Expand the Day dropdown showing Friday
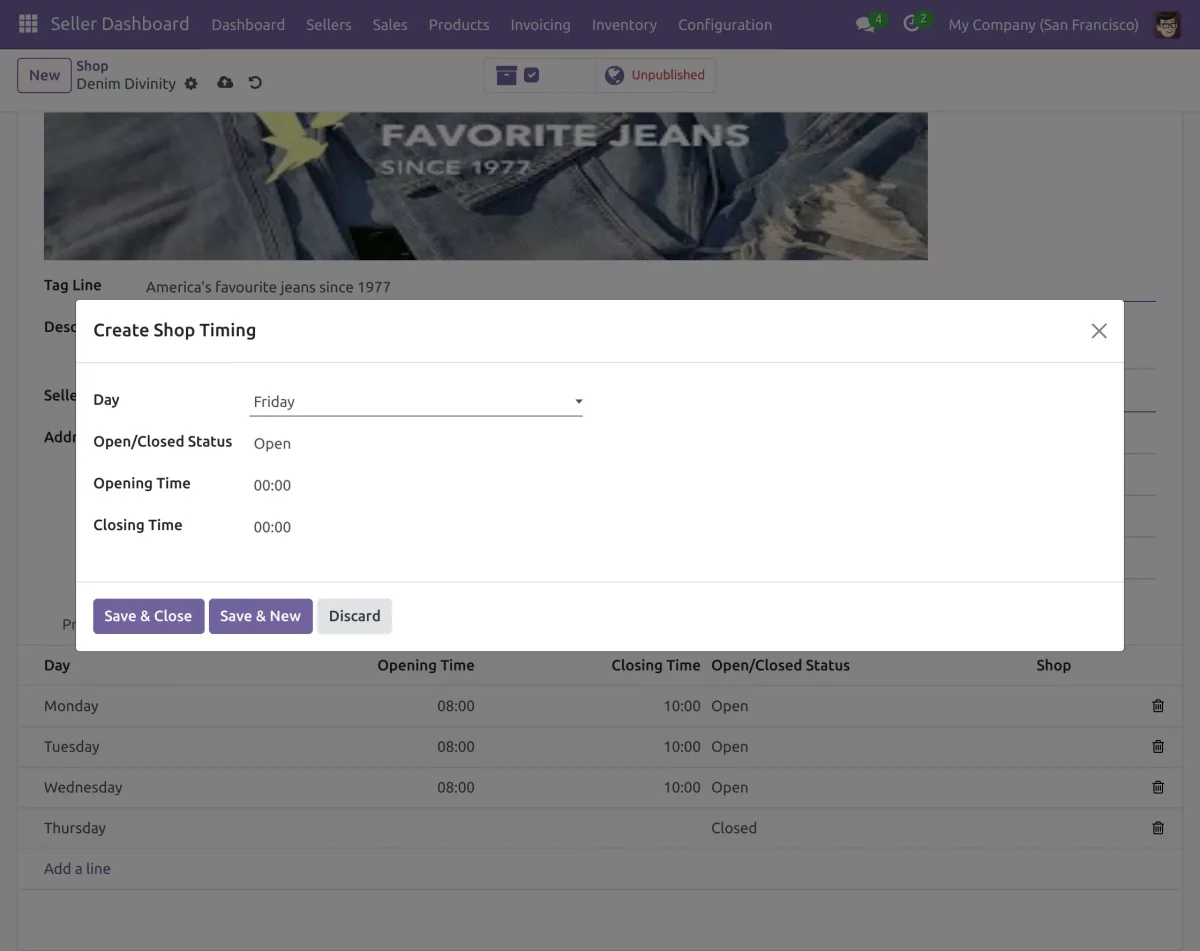Screen dimensions: 1200x951 pos(578,400)
